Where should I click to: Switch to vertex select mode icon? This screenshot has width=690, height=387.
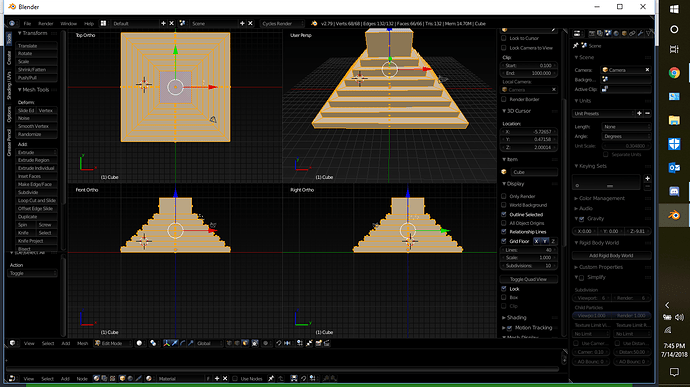(x=229, y=343)
